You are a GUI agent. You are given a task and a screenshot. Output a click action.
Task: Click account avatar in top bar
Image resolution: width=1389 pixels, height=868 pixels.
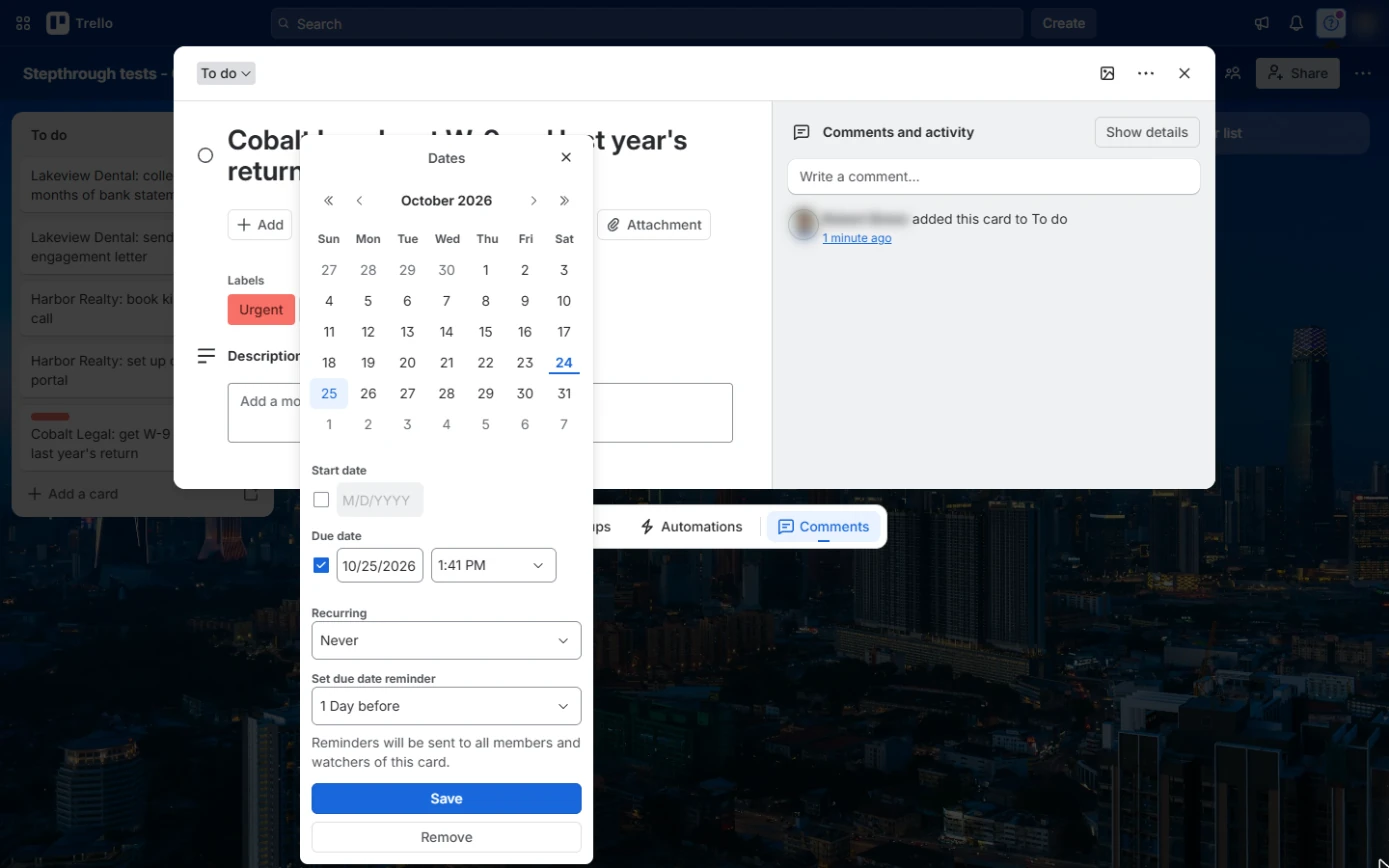[x=1366, y=23]
